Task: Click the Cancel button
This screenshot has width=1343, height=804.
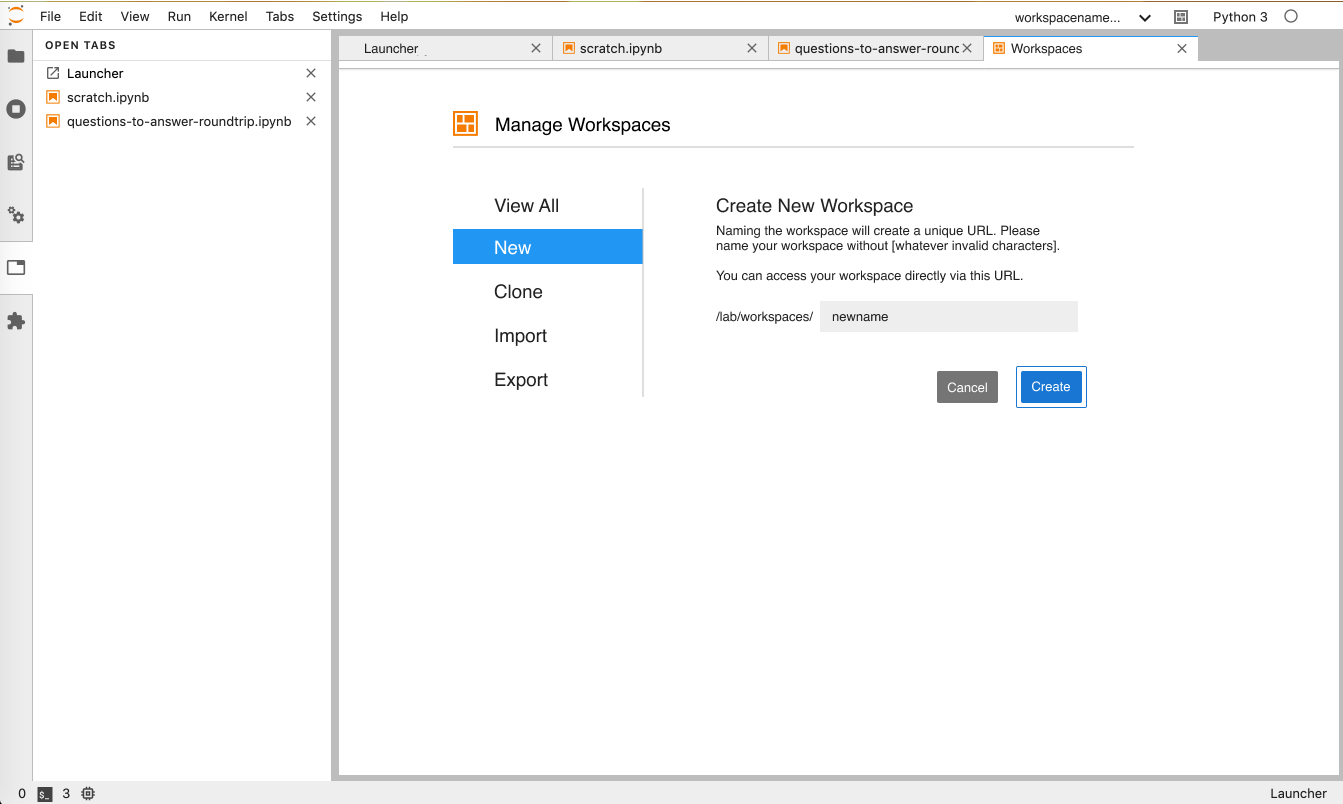Action: point(967,387)
